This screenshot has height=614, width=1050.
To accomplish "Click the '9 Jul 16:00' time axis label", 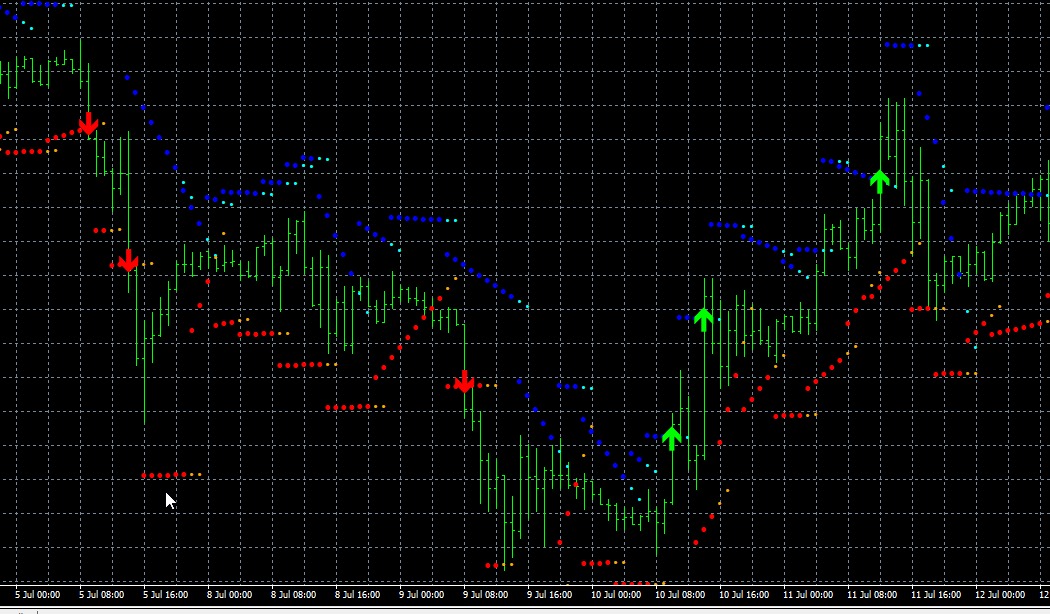I will coord(550,595).
